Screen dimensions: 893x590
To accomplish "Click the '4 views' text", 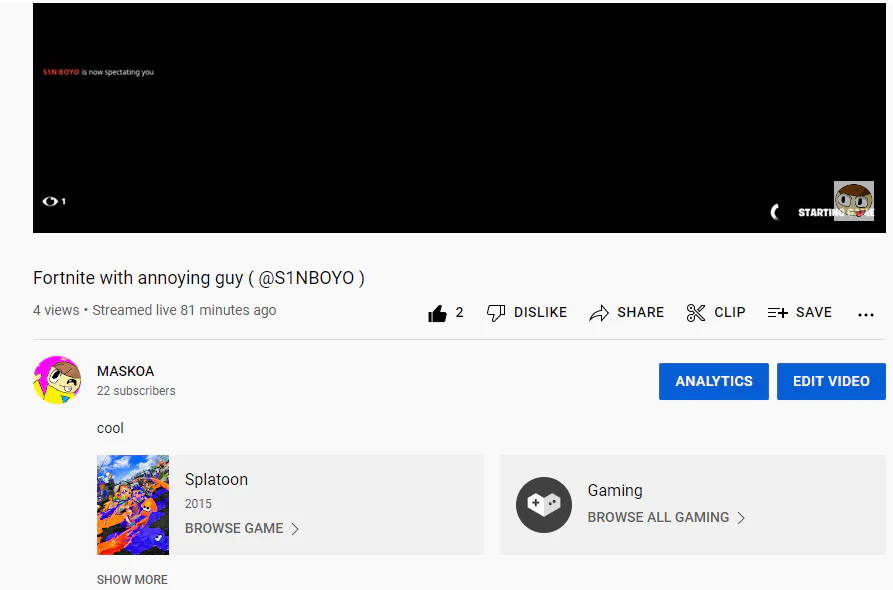I will pos(56,310).
